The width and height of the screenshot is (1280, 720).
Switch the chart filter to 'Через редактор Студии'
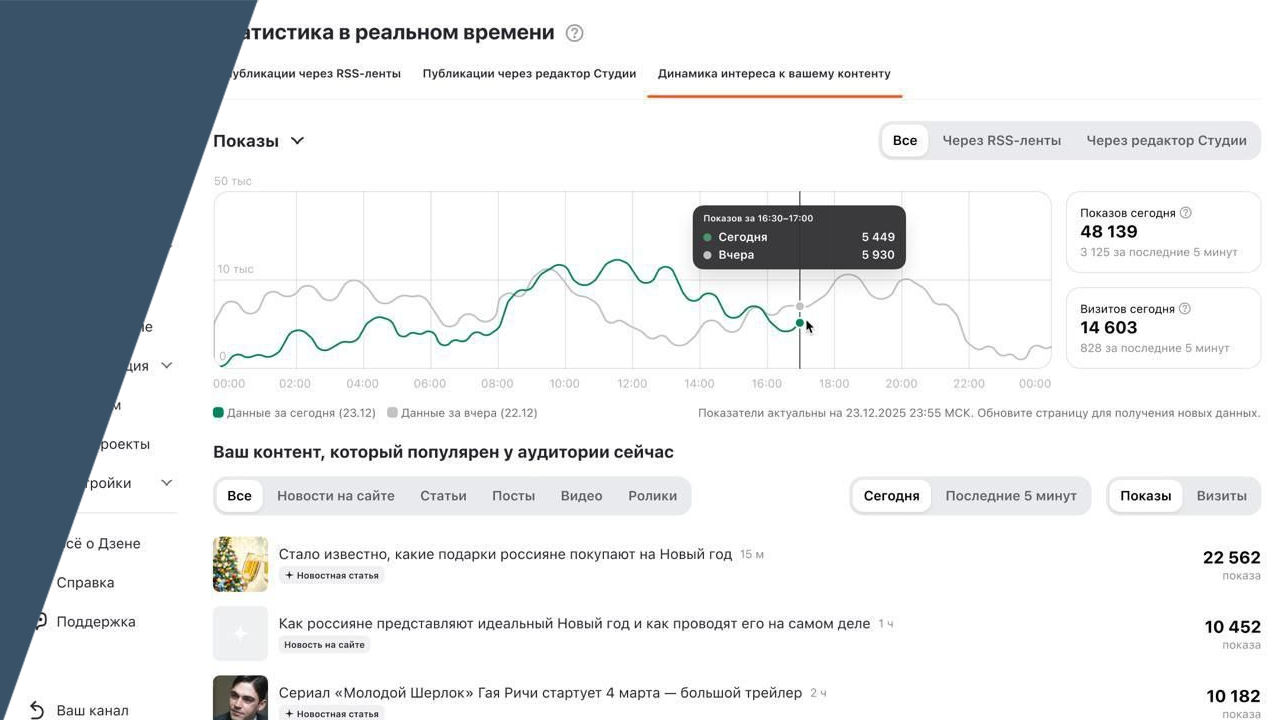click(1166, 141)
